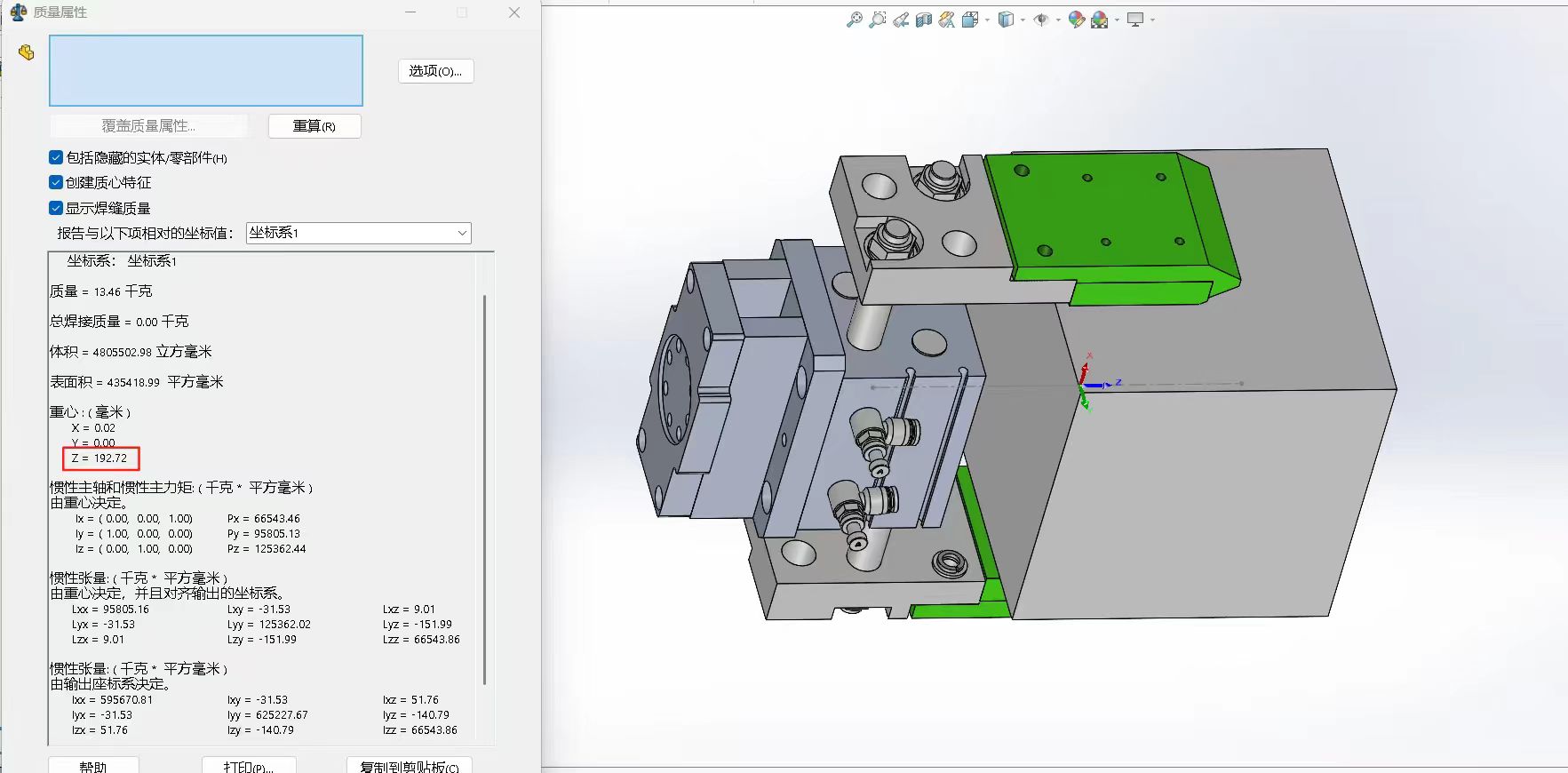Image resolution: width=1568 pixels, height=773 pixels.
Task: Open the Dynamic Annotation Views tool
Action: (x=947, y=20)
